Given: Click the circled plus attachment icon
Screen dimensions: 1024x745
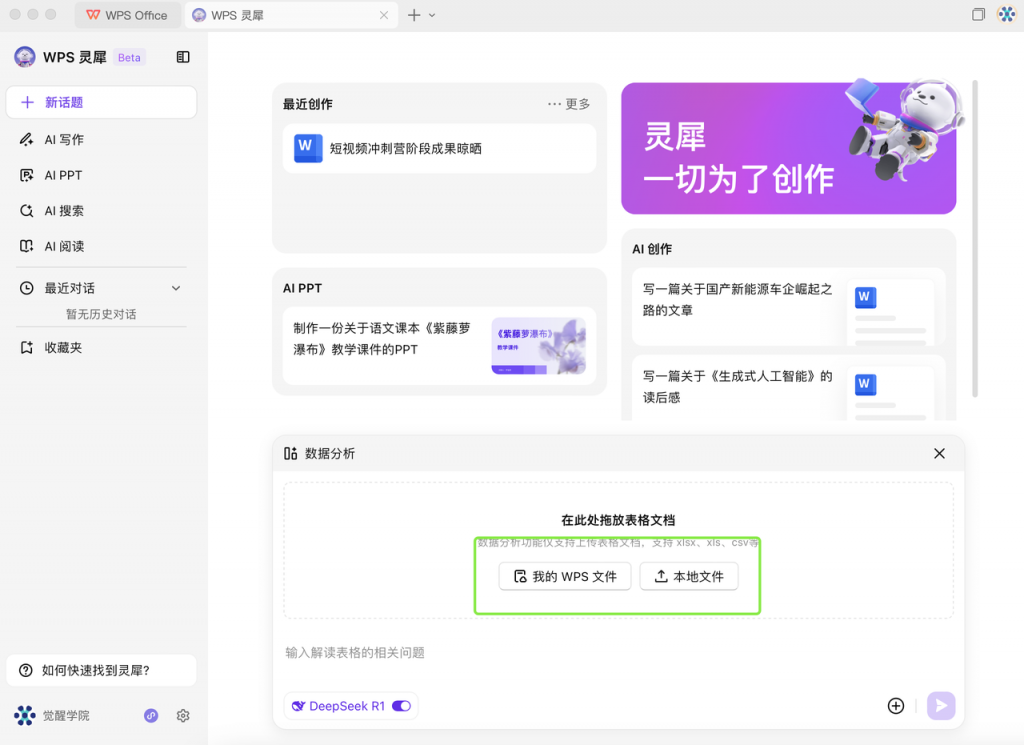Looking at the screenshot, I should click(896, 706).
